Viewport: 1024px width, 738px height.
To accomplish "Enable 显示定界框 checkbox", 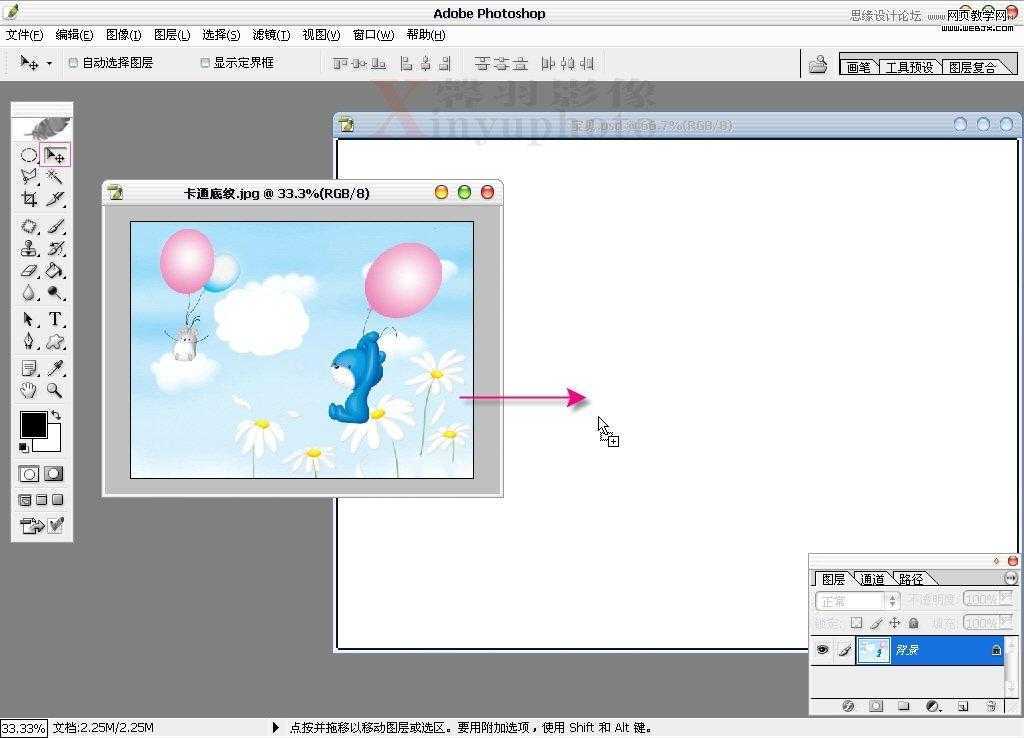I will pos(205,62).
